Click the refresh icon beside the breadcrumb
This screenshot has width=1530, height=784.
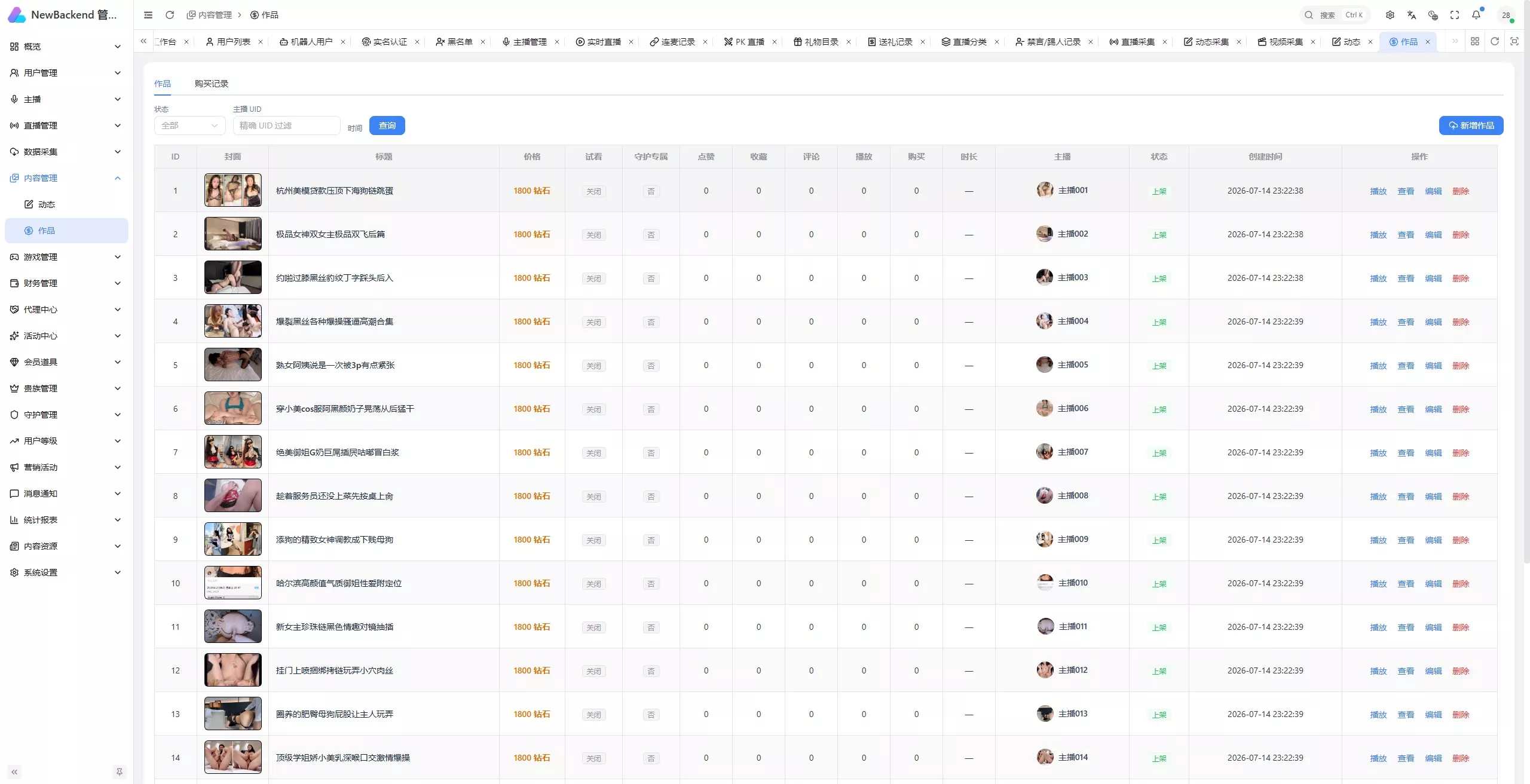pyautogui.click(x=170, y=15)
